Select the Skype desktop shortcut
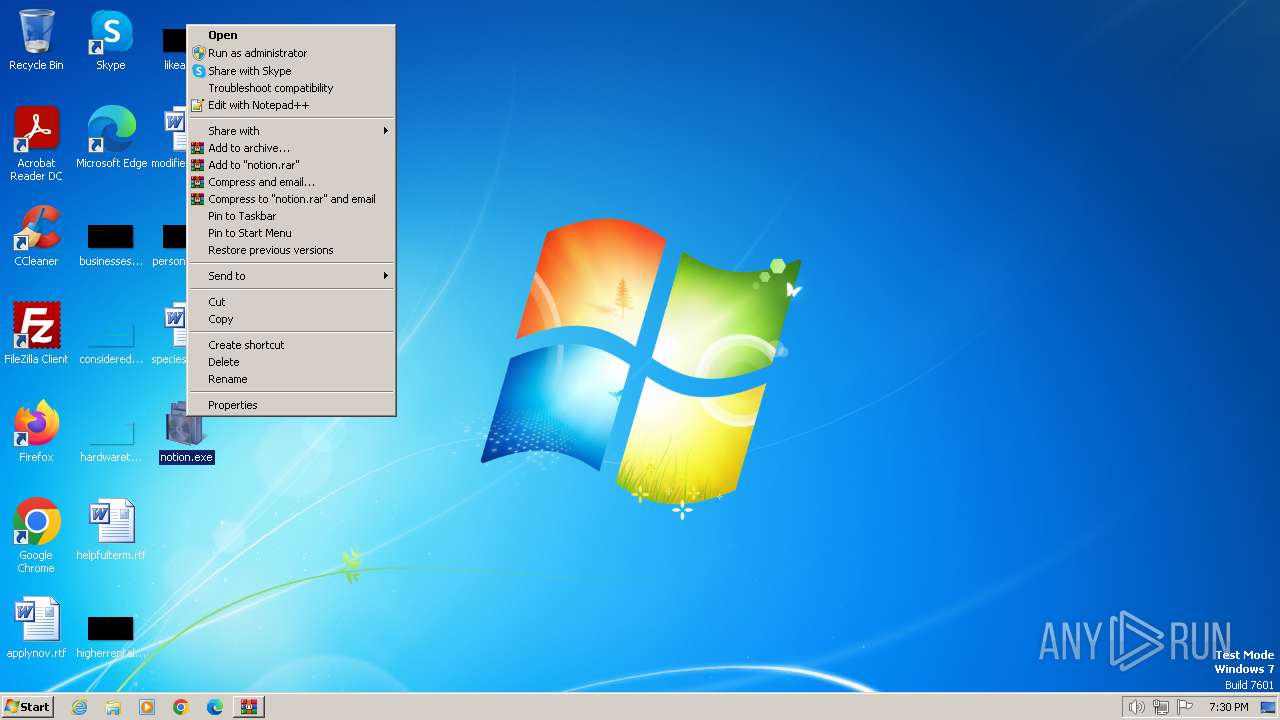This screenshot has width=1280, height=720. (x=111, y=40)
